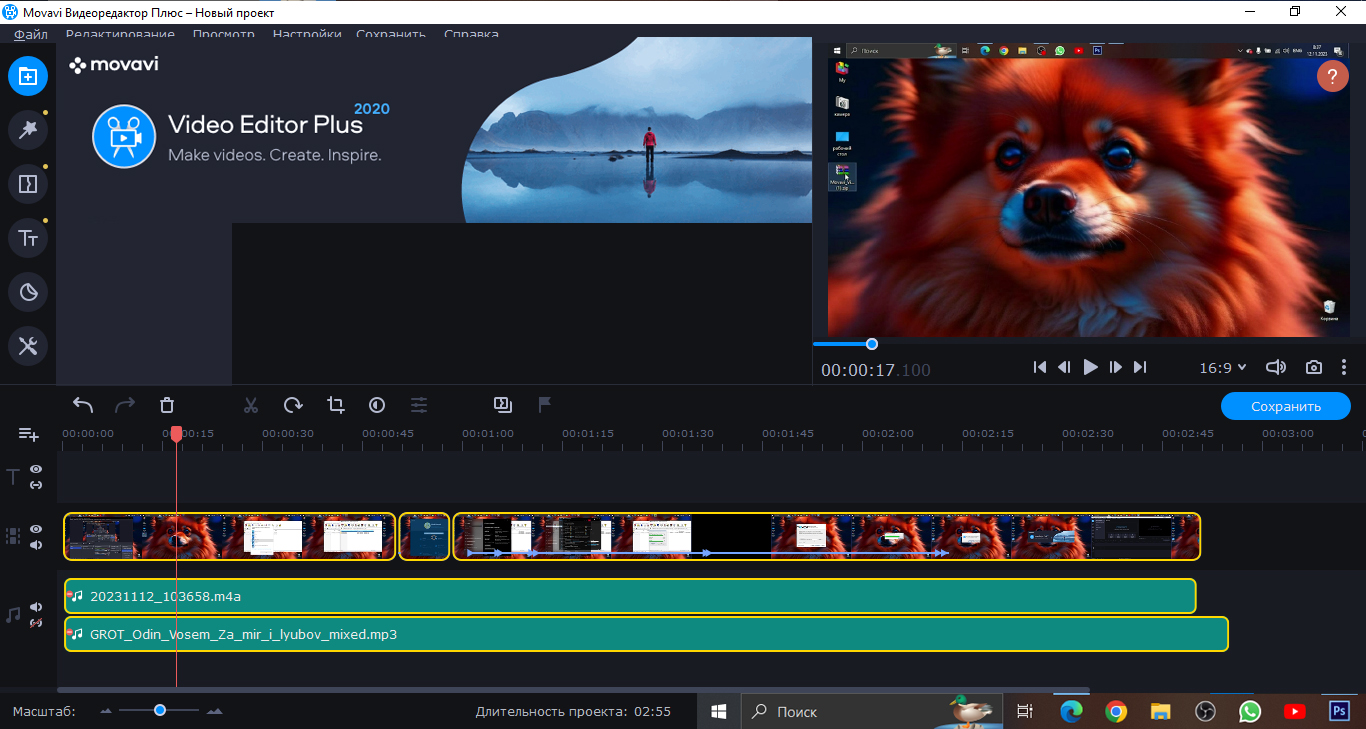Open More tools wrench tab
1366x729 pixels.
pyautogui.click(x=28, y=346)
